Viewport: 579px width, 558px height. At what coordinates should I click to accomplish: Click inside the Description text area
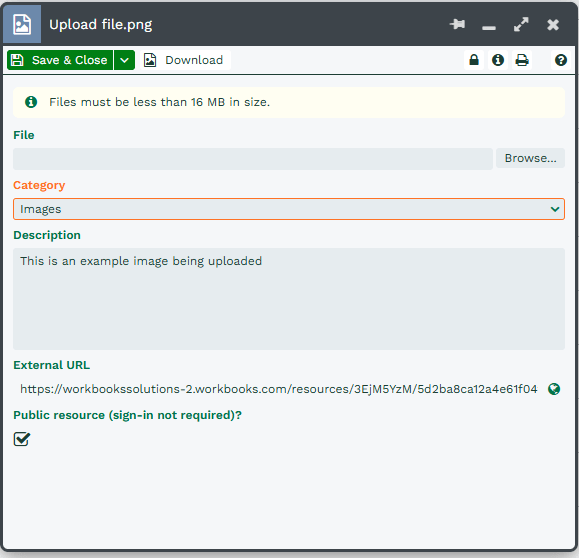[289, 299]
